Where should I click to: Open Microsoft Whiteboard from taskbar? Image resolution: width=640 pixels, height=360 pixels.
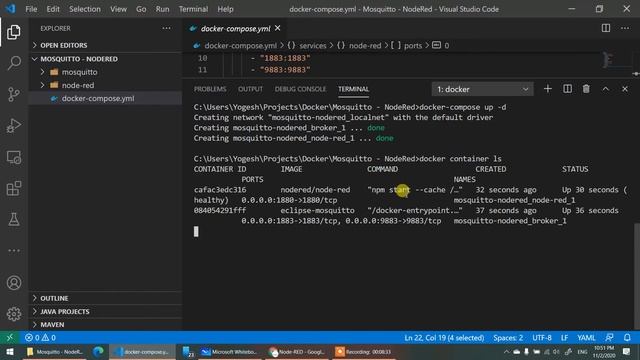[x=229, y=352]
